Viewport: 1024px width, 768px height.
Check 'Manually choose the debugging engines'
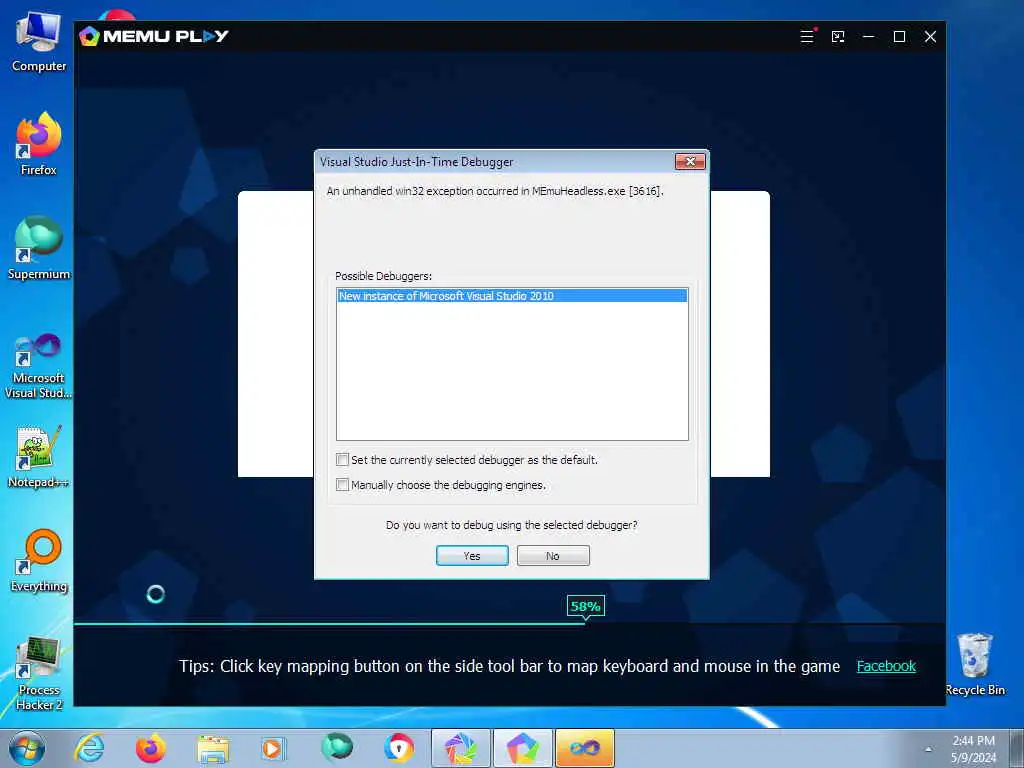(342, 485)
